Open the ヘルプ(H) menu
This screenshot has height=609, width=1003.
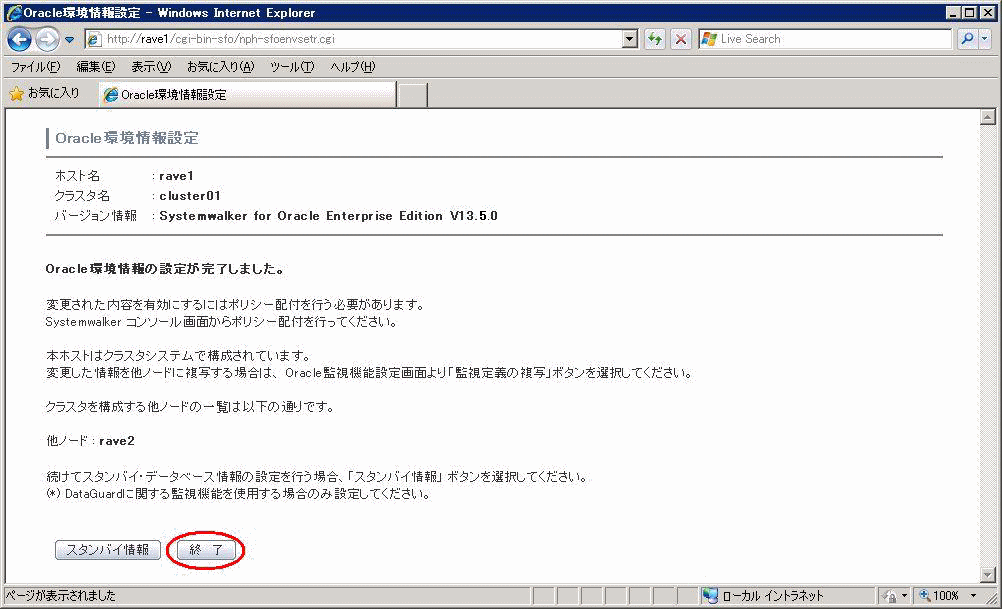point(352,67)
